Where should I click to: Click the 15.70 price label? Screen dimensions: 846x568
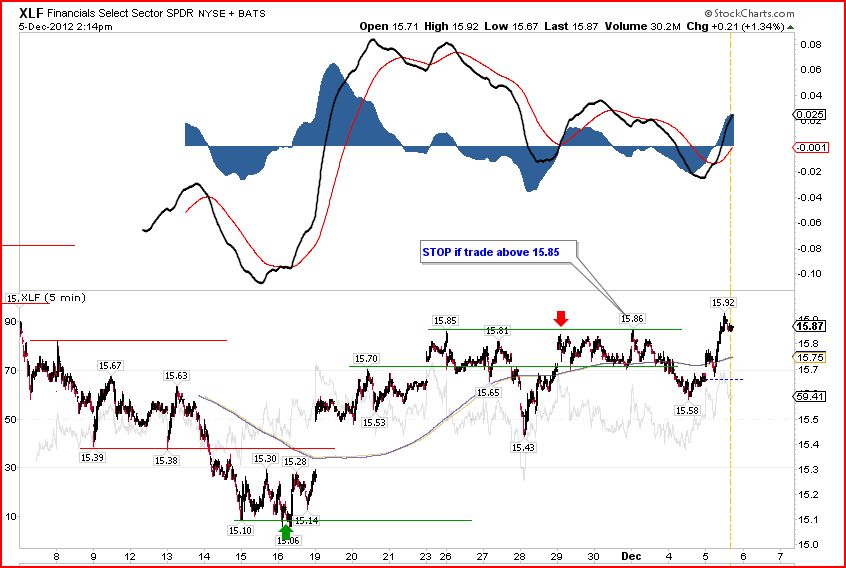point(366,359)
